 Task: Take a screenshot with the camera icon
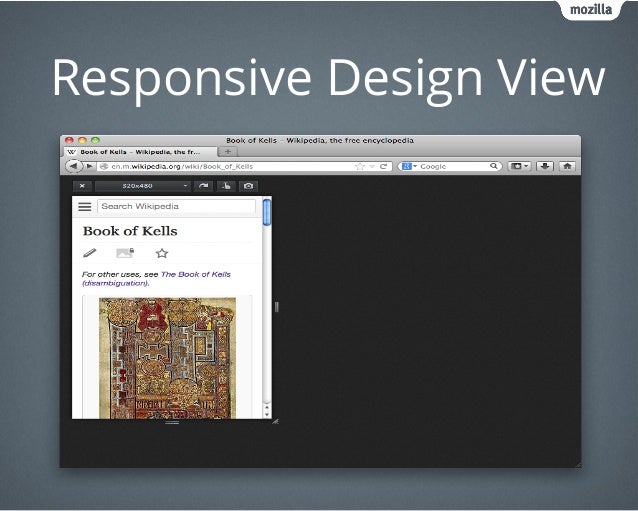[248, 186]
